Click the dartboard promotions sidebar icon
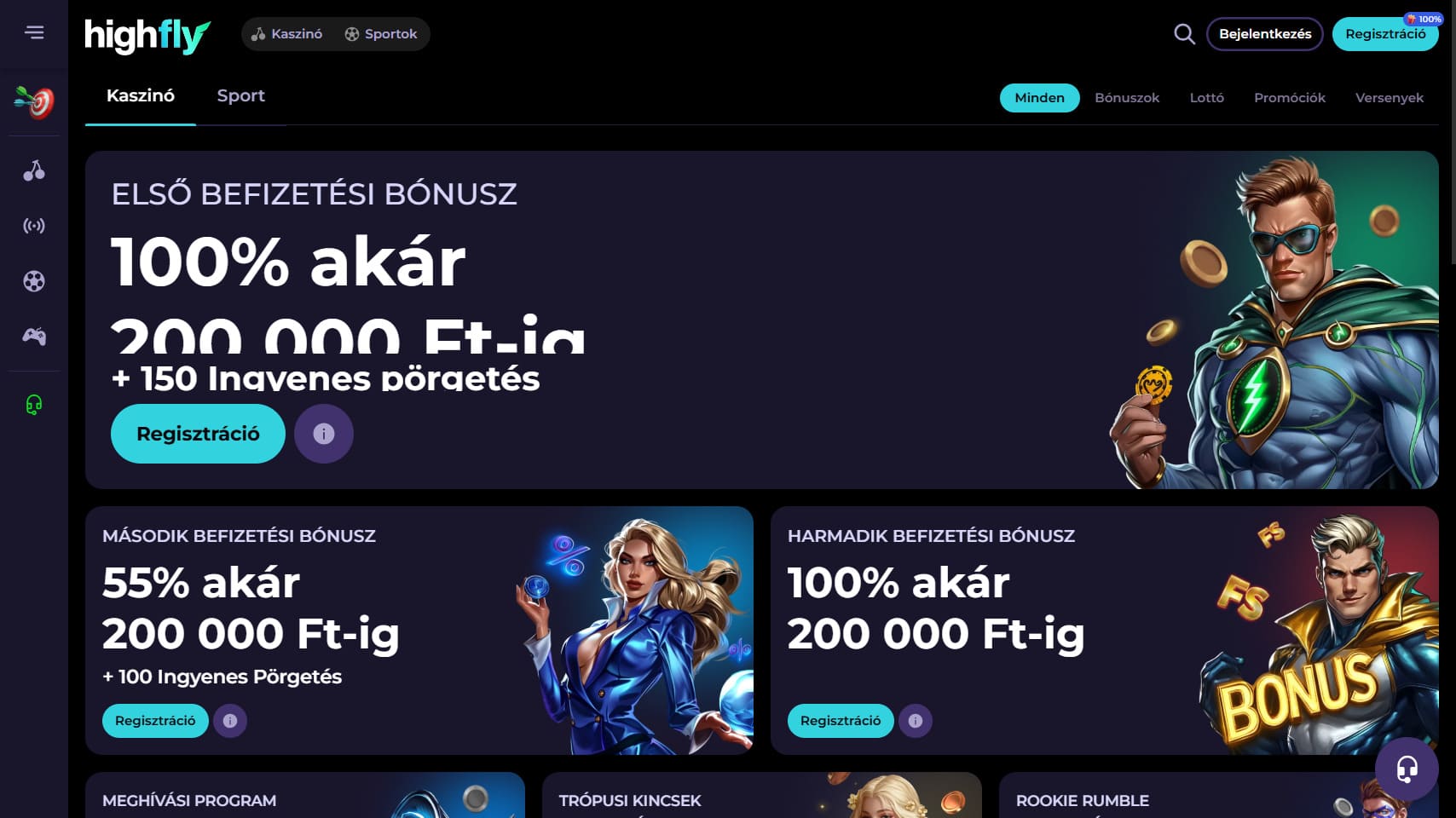This screenshot has height=818, width=1456. [x=34, y=102]
